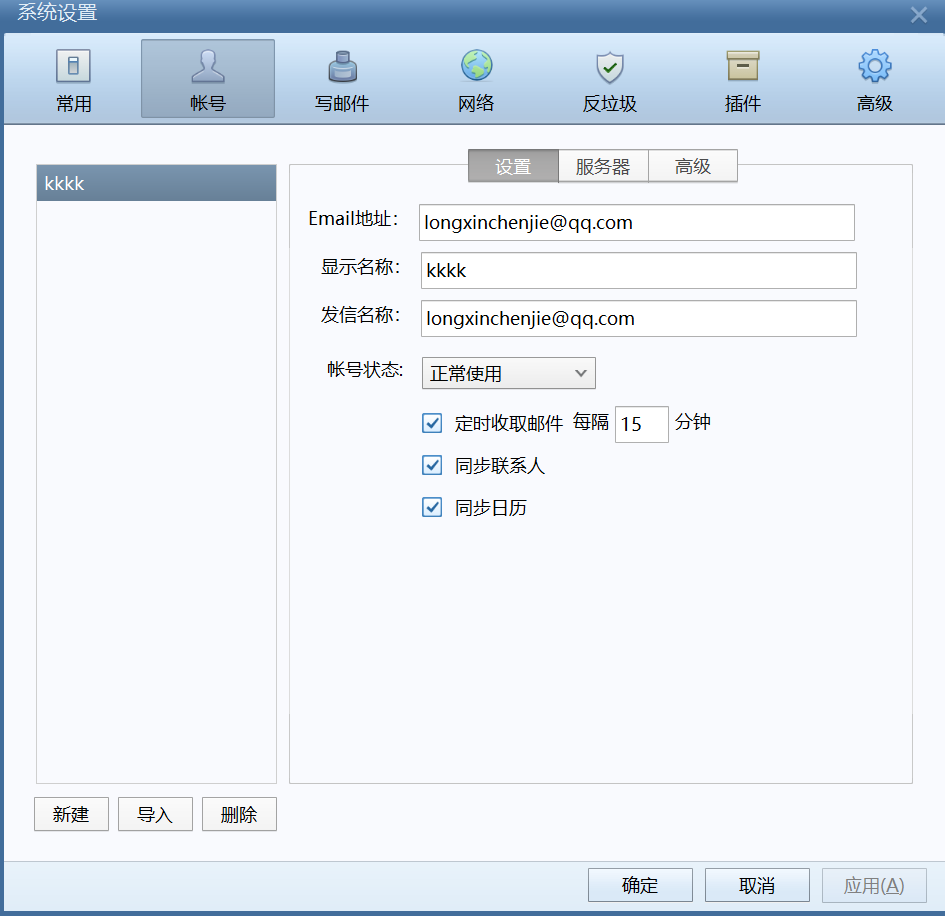Confirm with the 确定 button
945x916 pixels.
[640, 885]
